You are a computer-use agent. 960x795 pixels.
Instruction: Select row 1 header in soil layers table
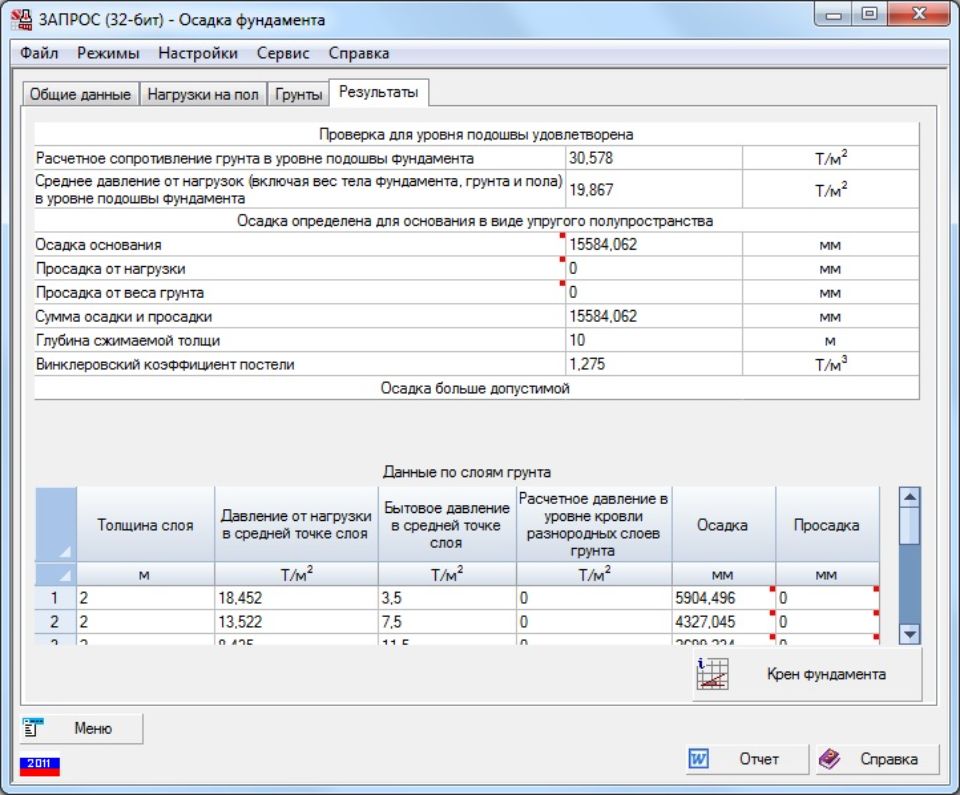click(56, 598)
